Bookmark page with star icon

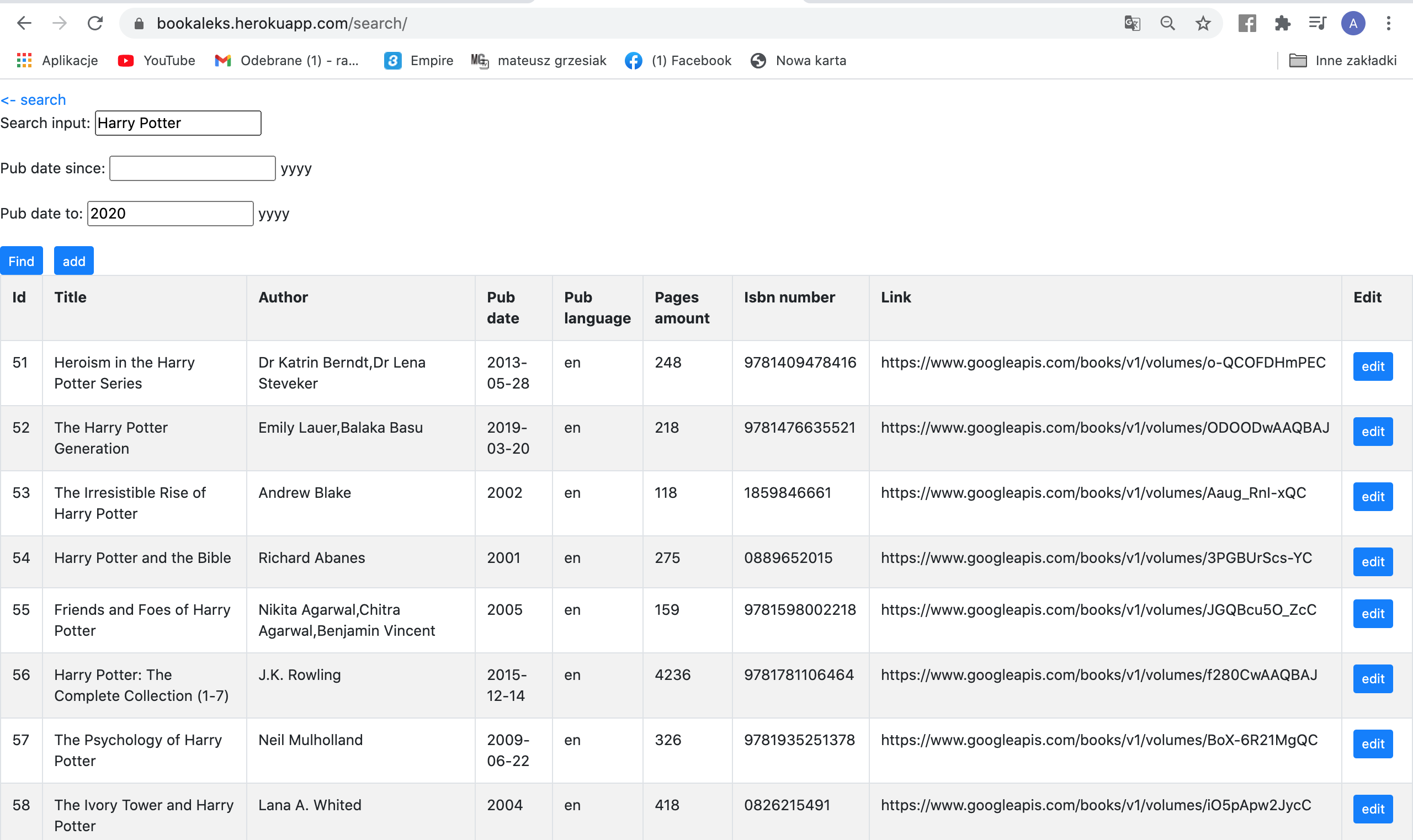(x=1202, y=23)
